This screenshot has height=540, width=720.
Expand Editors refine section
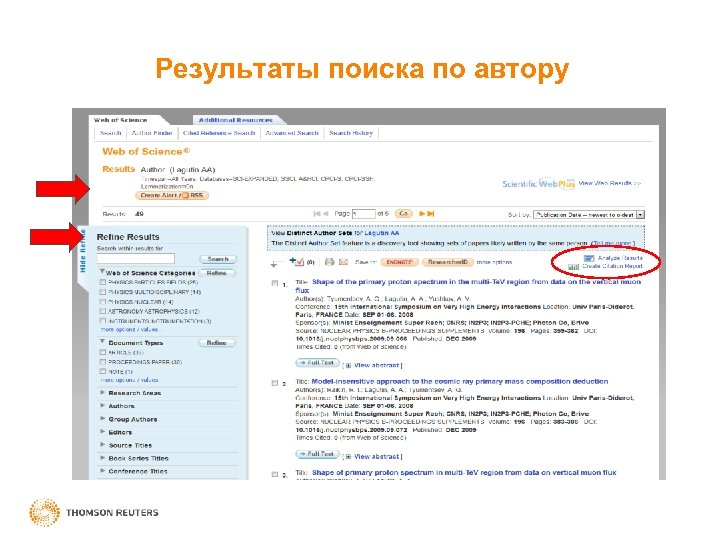coord(102,432)
